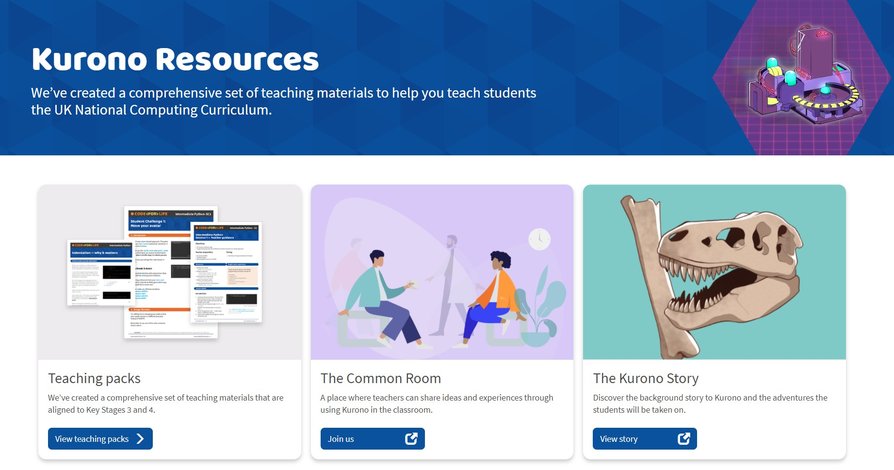Click the potted plant in the Common Room image
Screen dimensions: 894x470
point(539,310)
